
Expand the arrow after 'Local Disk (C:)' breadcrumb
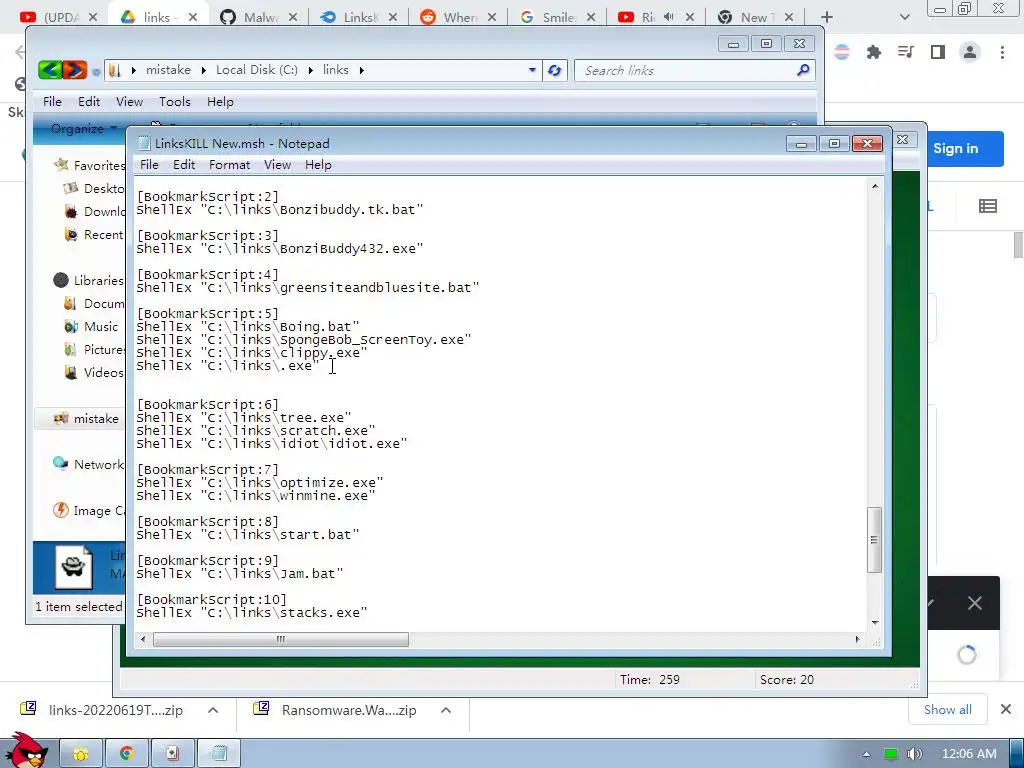pyautogui.click(x=310, y=70)
